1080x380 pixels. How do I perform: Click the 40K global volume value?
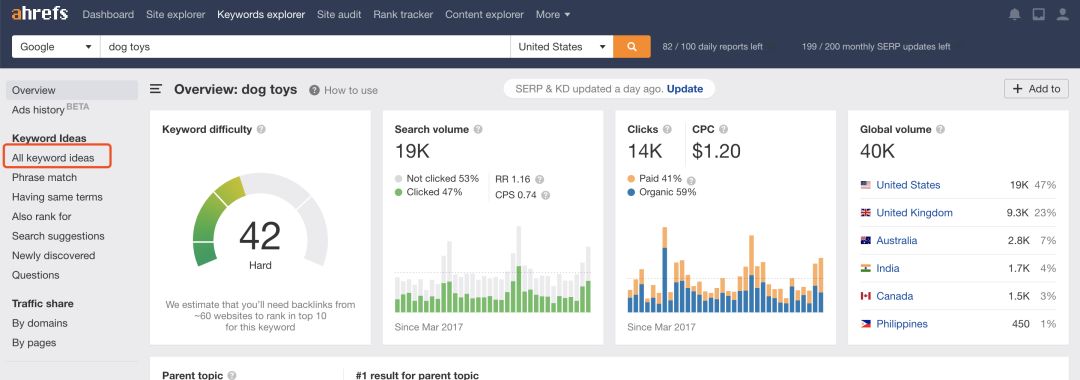coord(878,151)
